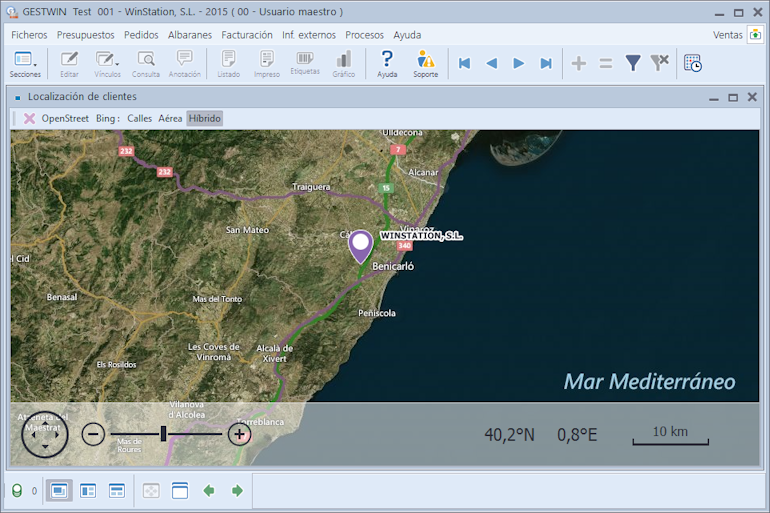Close the Localización de clientes window
This screenshot has height=513, width=770.
752,97
